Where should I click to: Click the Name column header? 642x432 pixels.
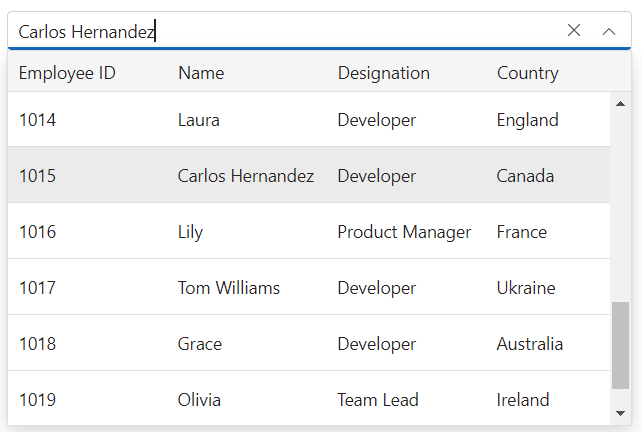tap(201, 73)
